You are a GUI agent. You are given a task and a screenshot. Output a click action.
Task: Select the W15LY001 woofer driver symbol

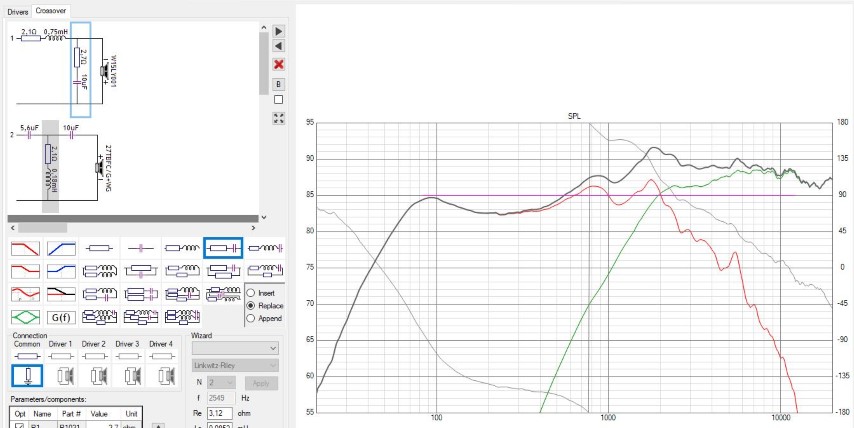(x=104, y=71)
